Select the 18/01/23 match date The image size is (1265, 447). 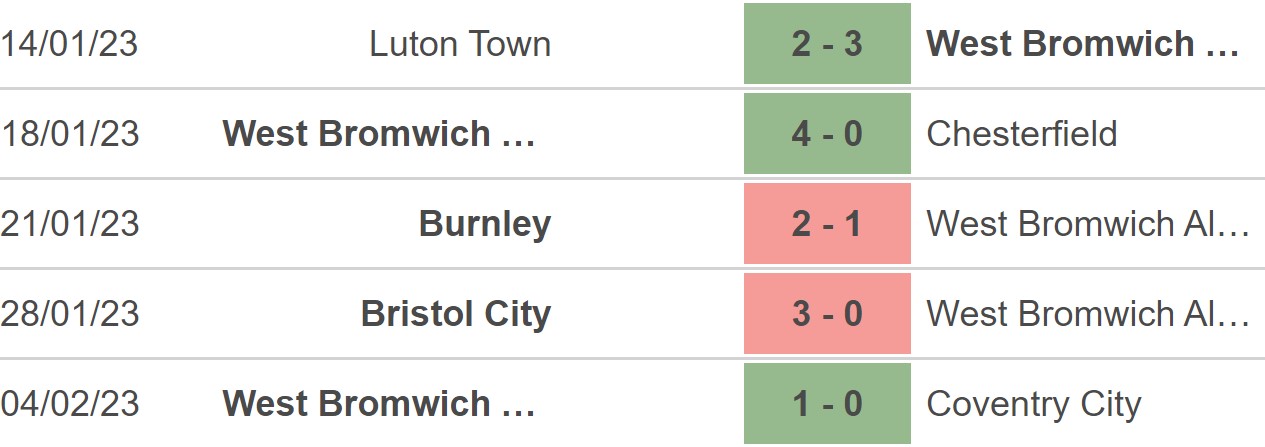point(69,134)
